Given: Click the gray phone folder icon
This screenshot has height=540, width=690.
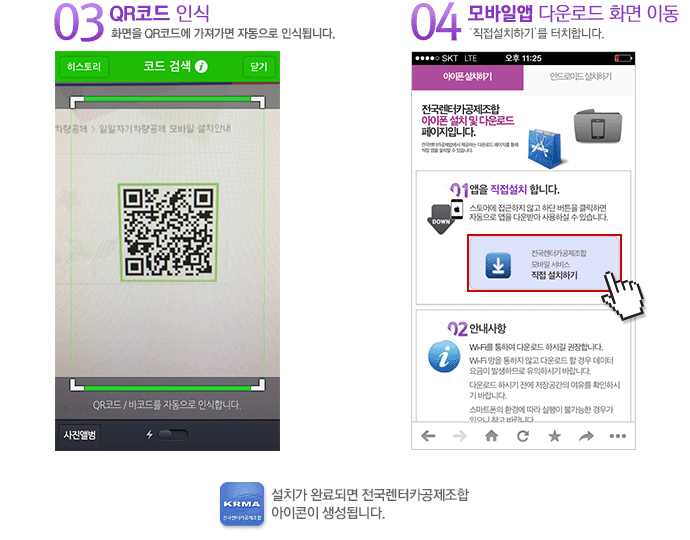Looking at the screenshot, I should 598,126.
